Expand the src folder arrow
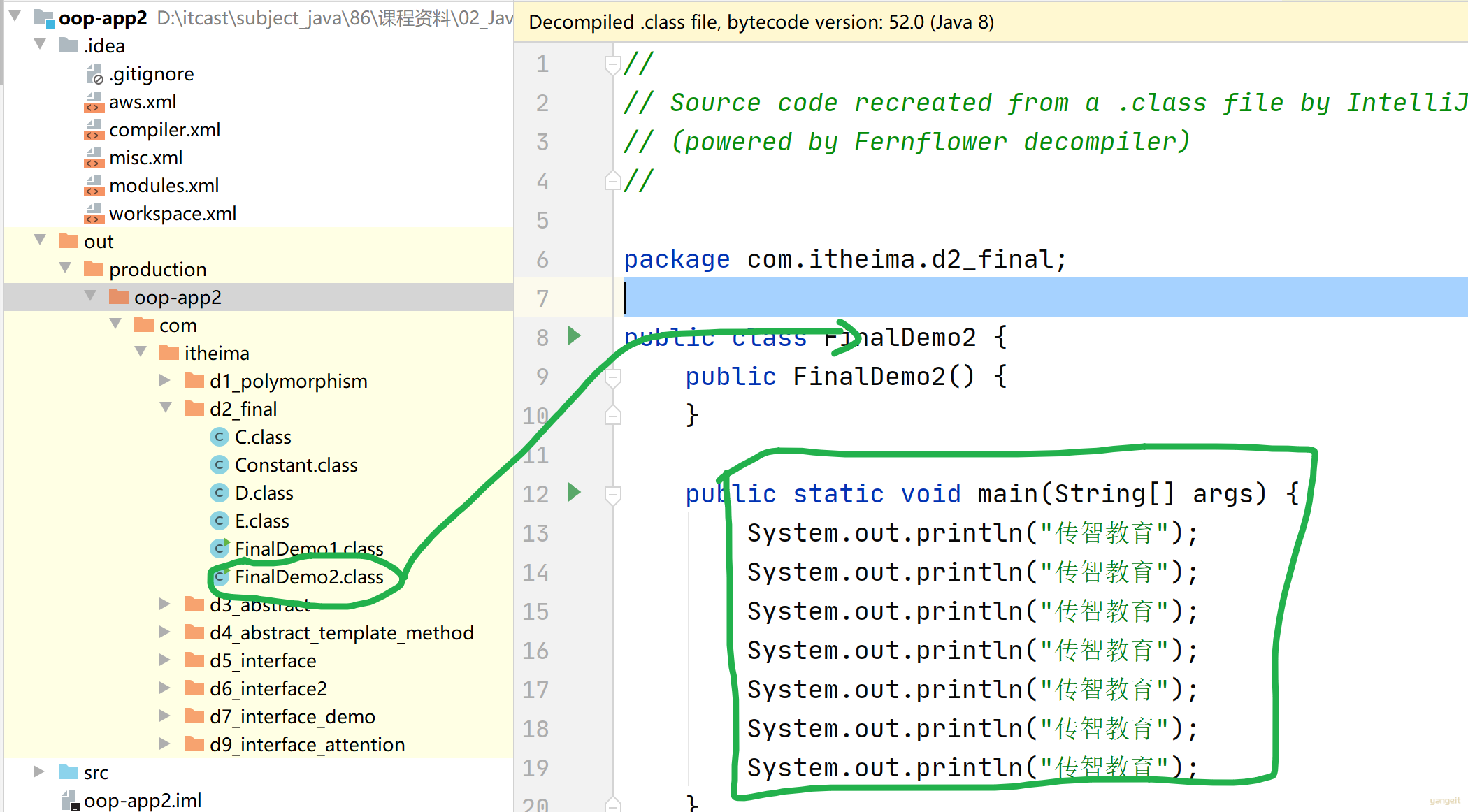The height and width of the screenshot is (812, 1468). 39,771
